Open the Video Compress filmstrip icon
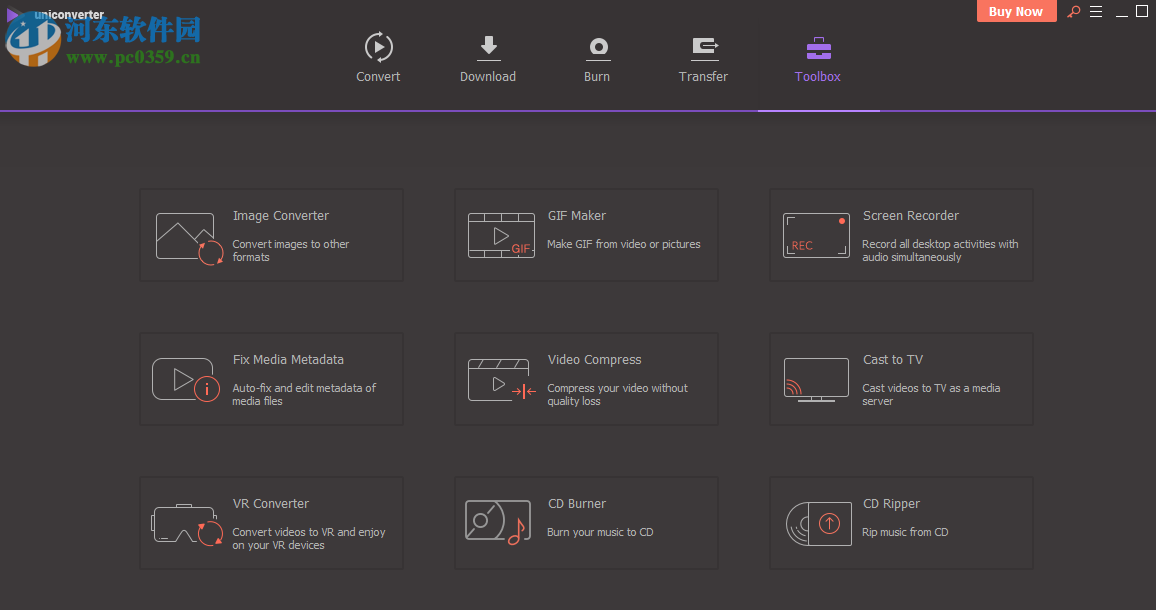This screenshot has height=610, width=1156. (500, 379)
